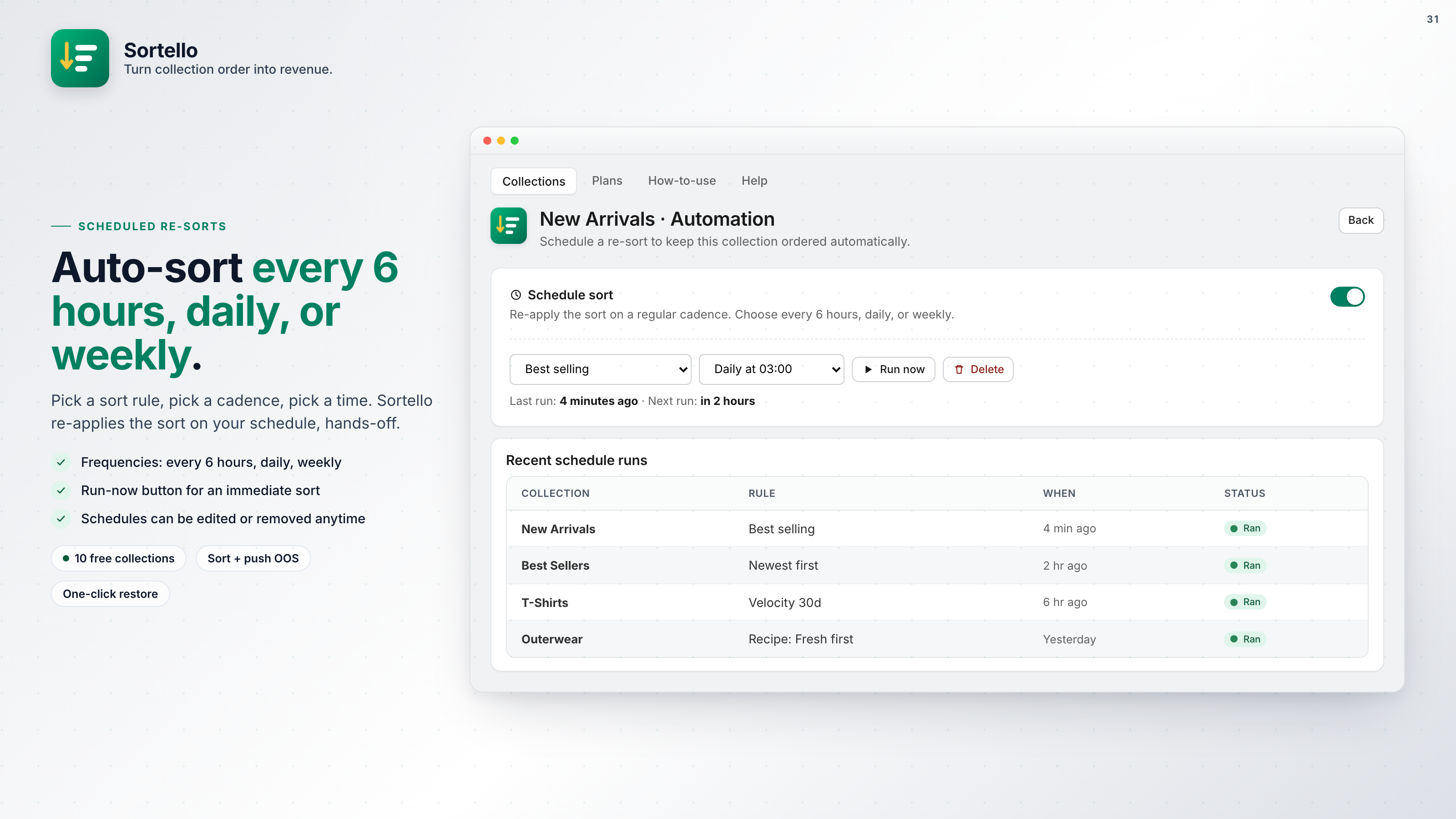Click the checkmark beside Run-now button bullet
This screenshot has height=819, width=1456.
click(x=61, y=490)
